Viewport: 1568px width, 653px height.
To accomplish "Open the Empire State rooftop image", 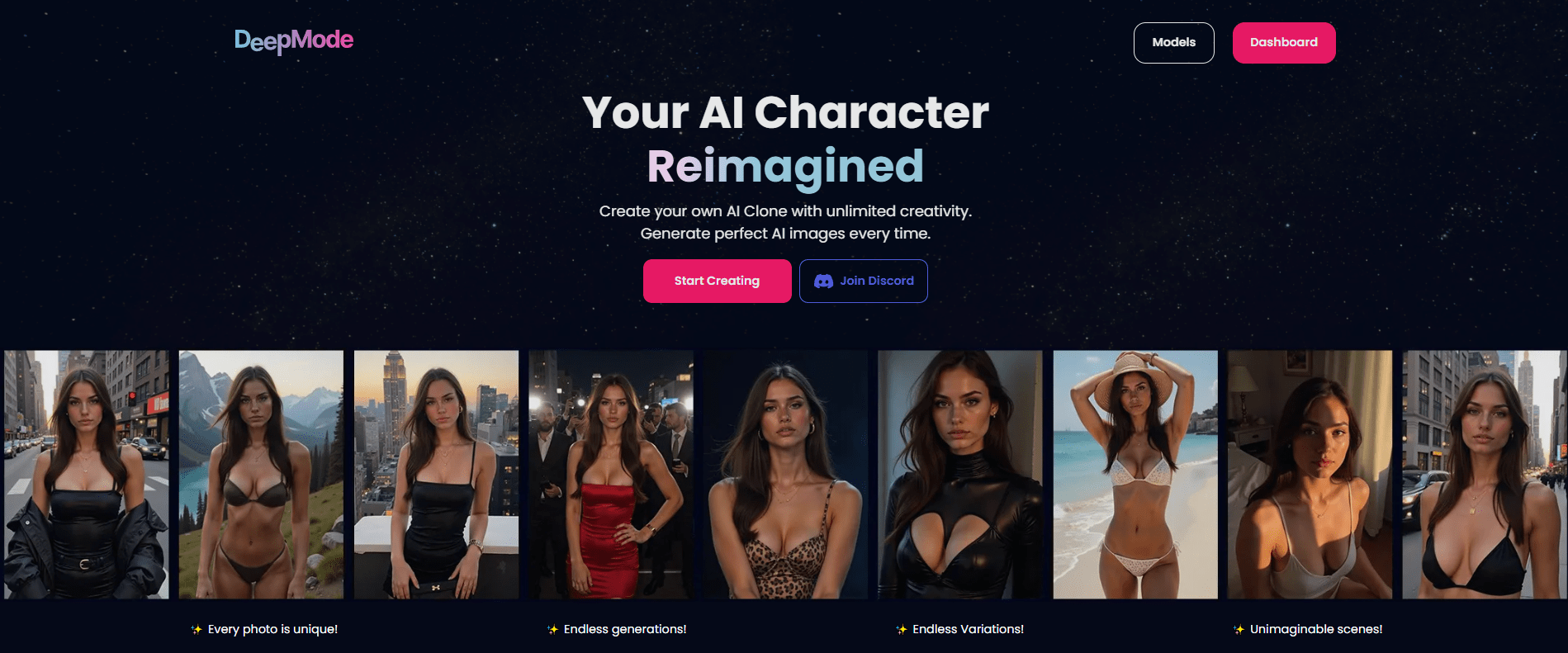I will point(436,475).
